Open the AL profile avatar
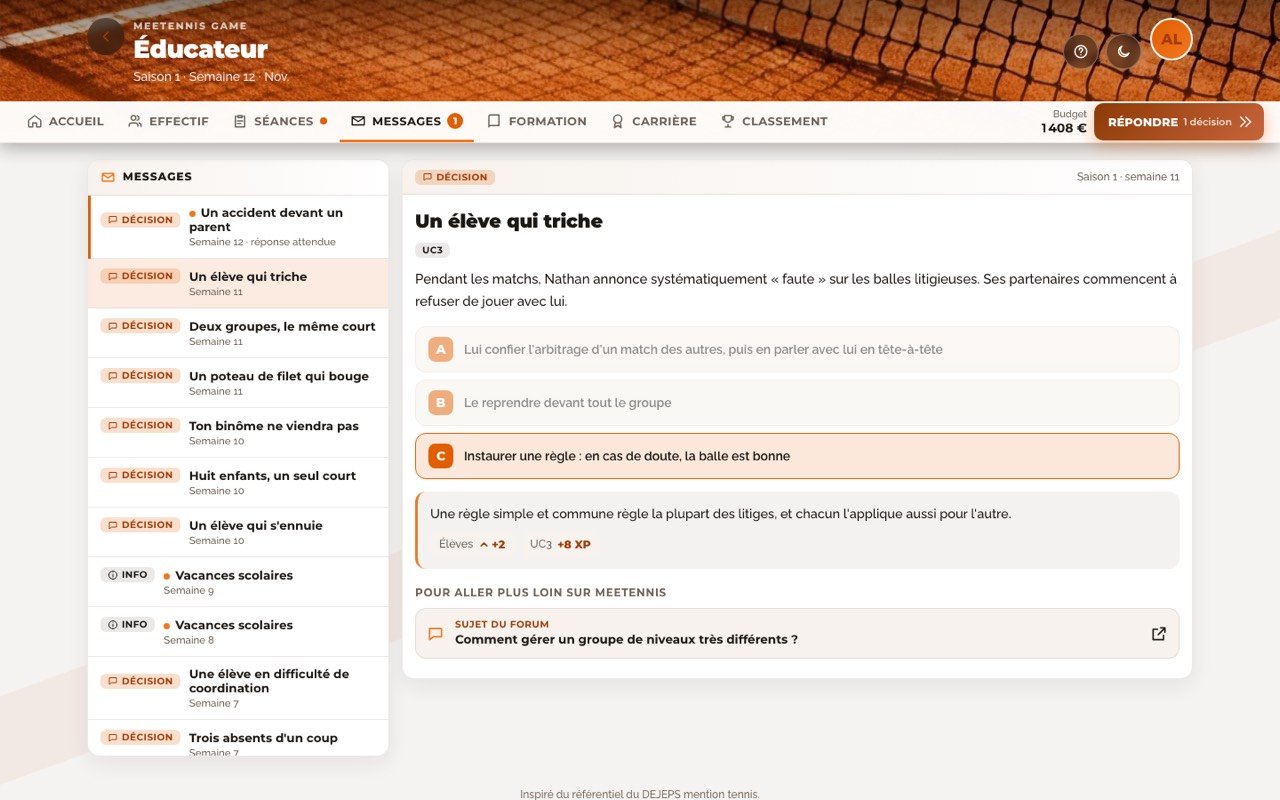The image size is (1280, 800). (x=1171, y=40)
